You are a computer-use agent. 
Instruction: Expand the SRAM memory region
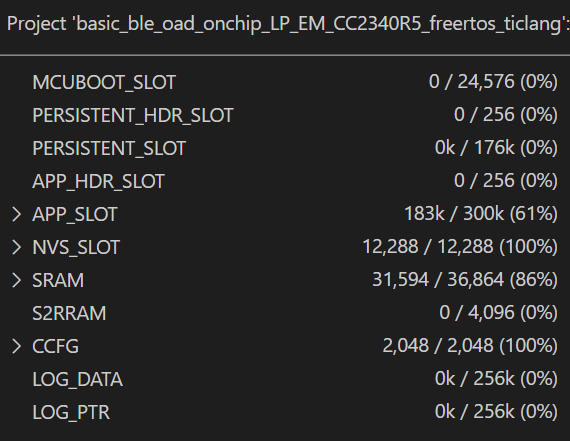pos(16,280)
